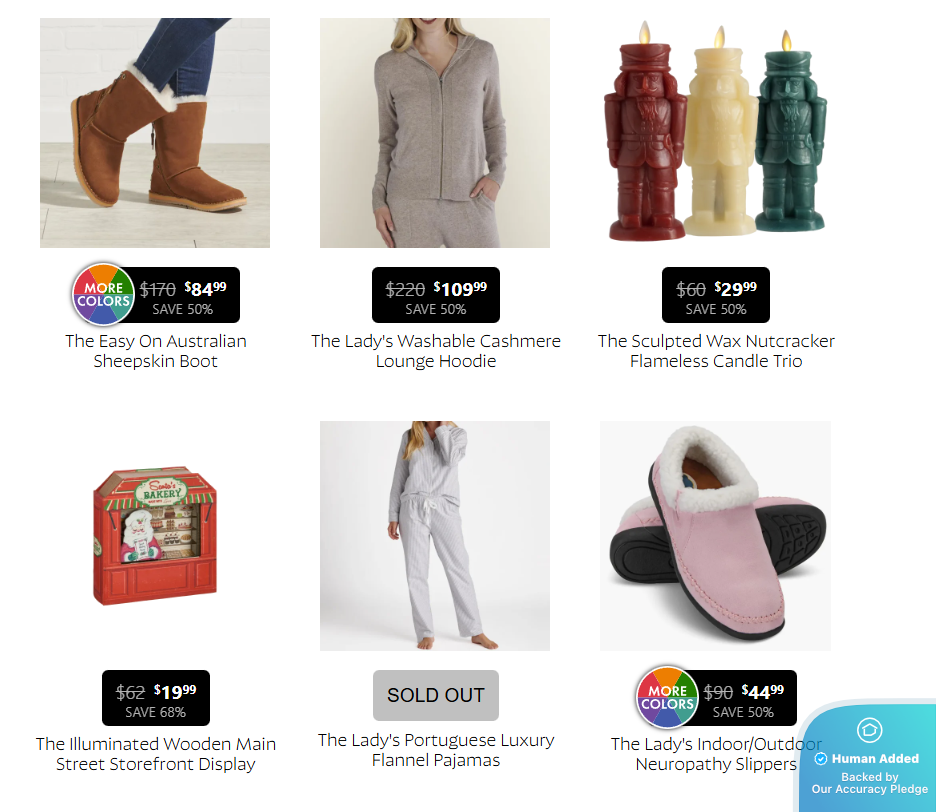The width and height of the screenshot is (936, 812).
Task: Open the Flannel Pajamas product image
Action: [x=435, y=536]
